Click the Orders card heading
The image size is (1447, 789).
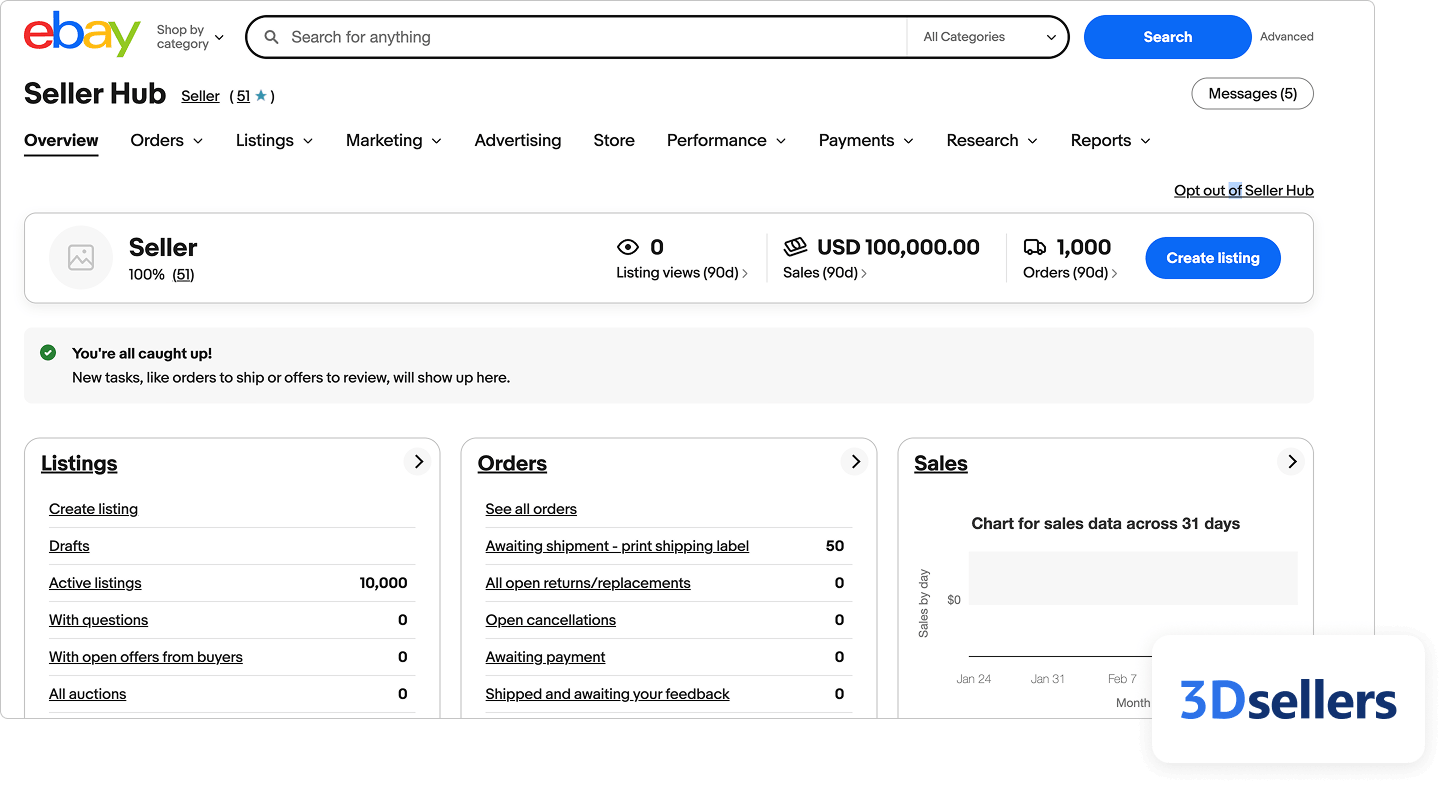tap(512, 463)
